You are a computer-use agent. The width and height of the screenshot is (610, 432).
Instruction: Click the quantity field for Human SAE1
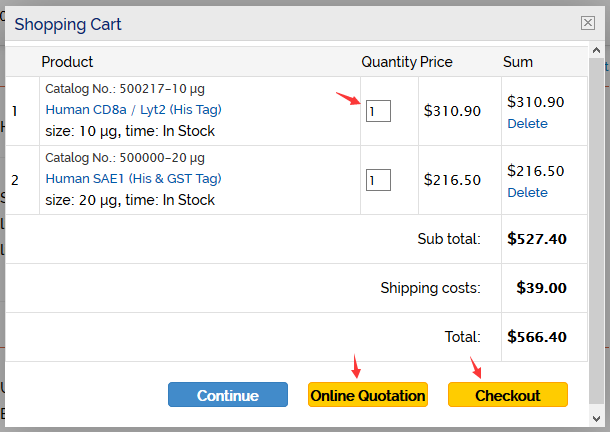378,180
